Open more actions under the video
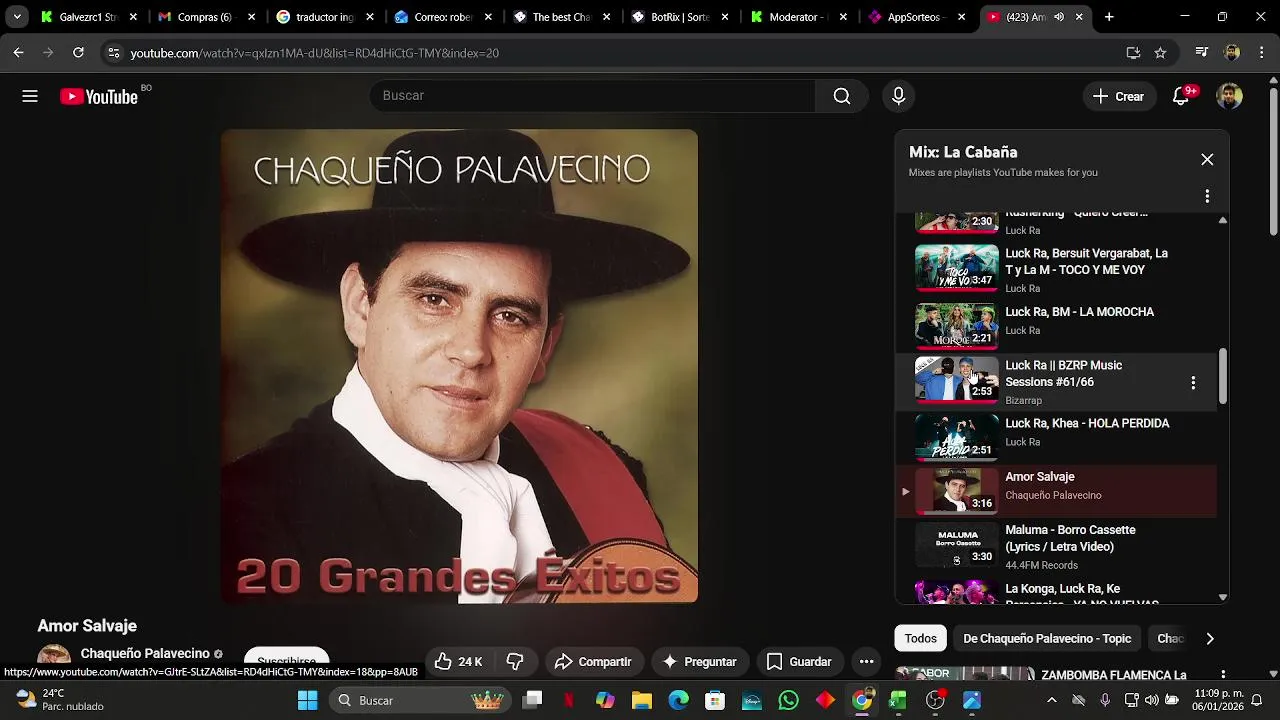 click(867, 662)
